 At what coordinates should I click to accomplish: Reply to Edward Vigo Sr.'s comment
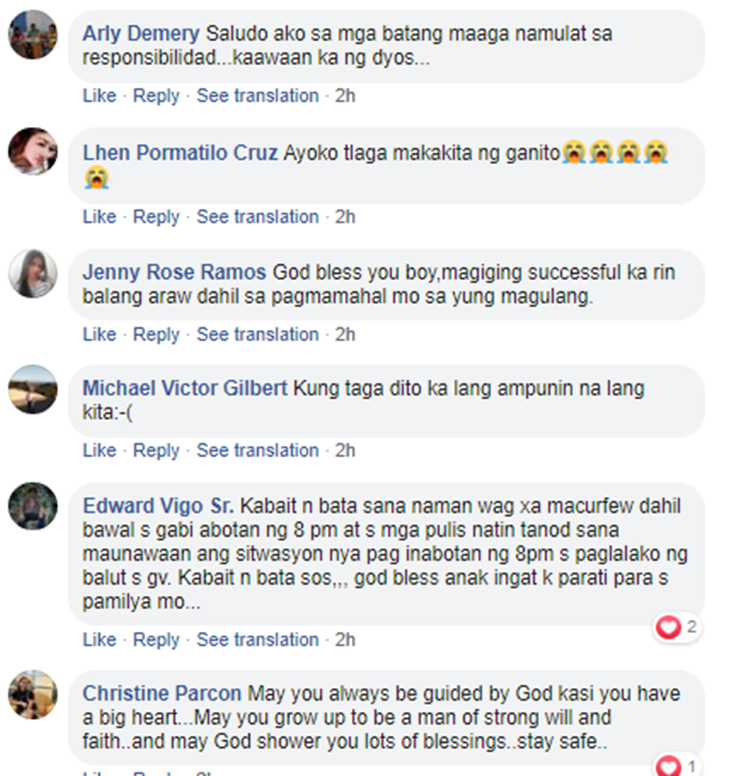(x=156, y=640)
